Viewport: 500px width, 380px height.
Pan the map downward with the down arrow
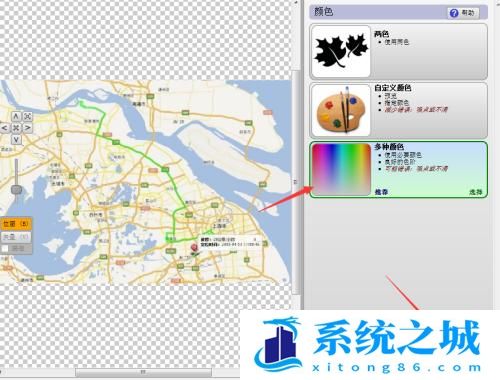pos(16,139)
